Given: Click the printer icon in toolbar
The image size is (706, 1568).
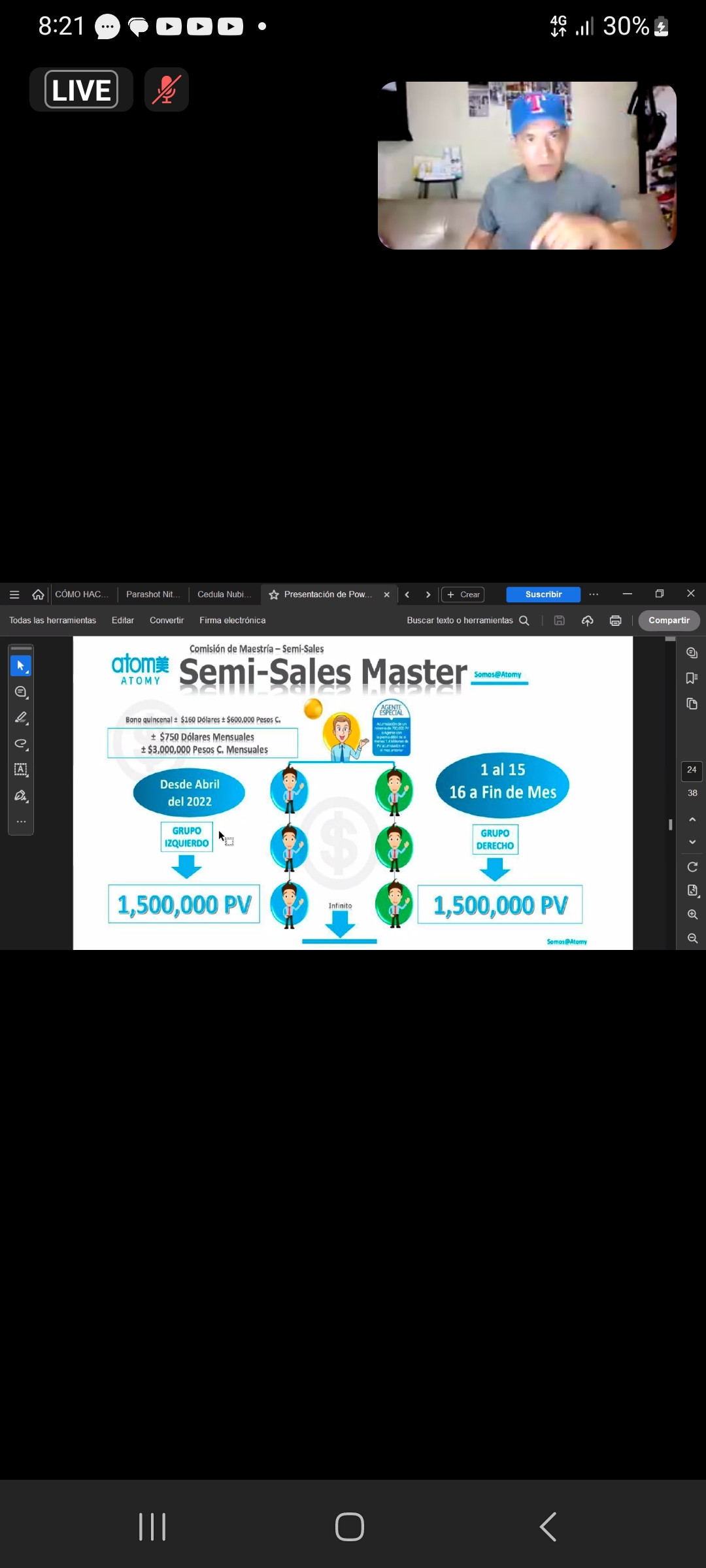Looking at the screenshot, I should [x=615, y=621].
